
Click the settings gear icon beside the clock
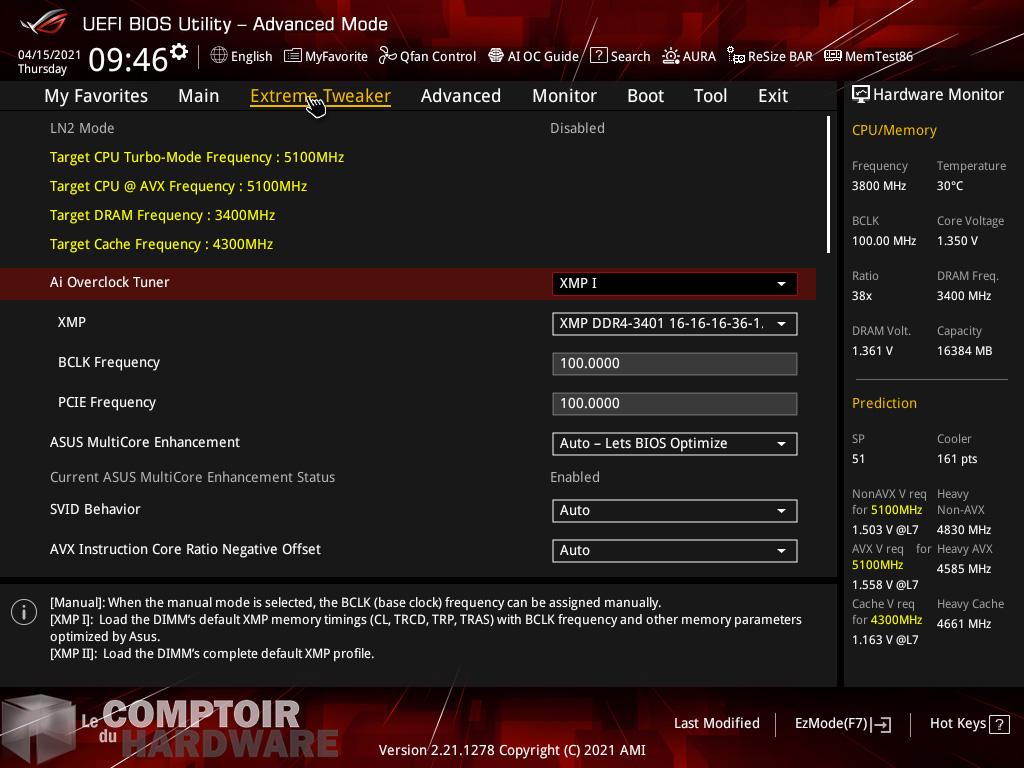click(x=179, y=52)
